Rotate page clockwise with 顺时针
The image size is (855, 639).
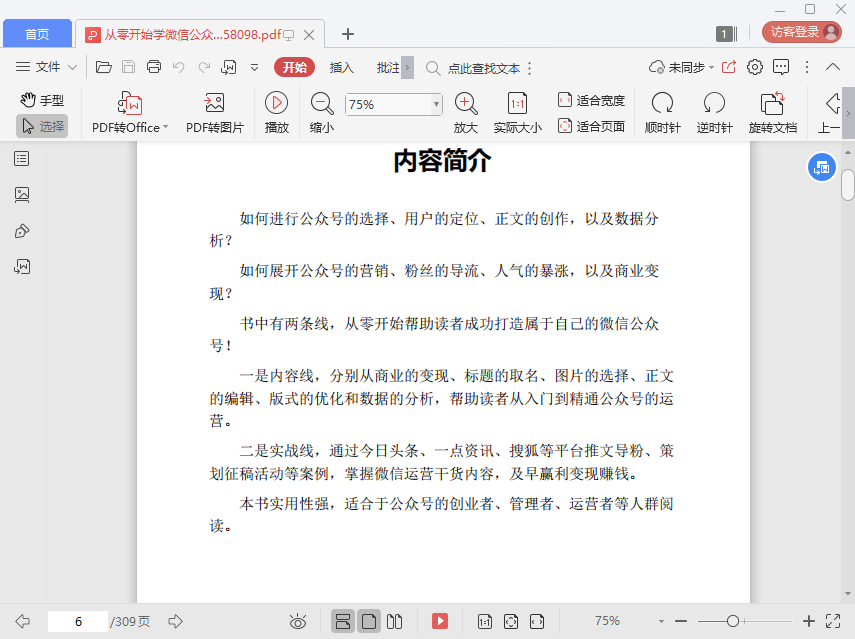(x=662, y=103)
